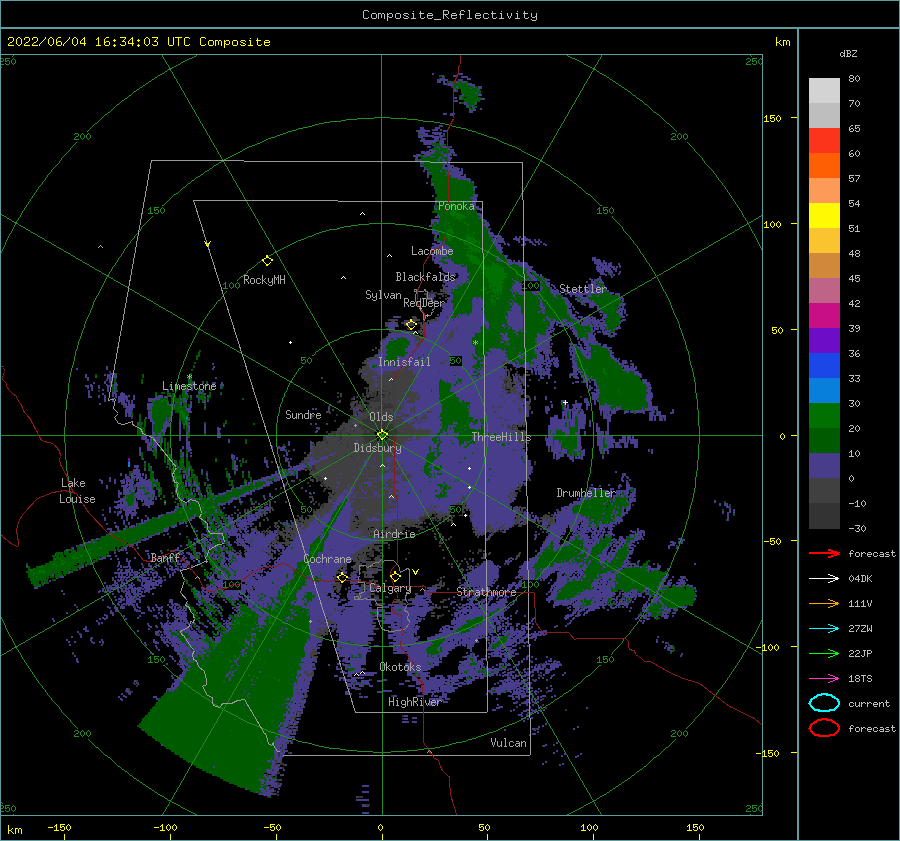Pick the deep orange swatch near 60 dBZ
Image resolution: width=900 pixels, height=841 pixels.
824,166
